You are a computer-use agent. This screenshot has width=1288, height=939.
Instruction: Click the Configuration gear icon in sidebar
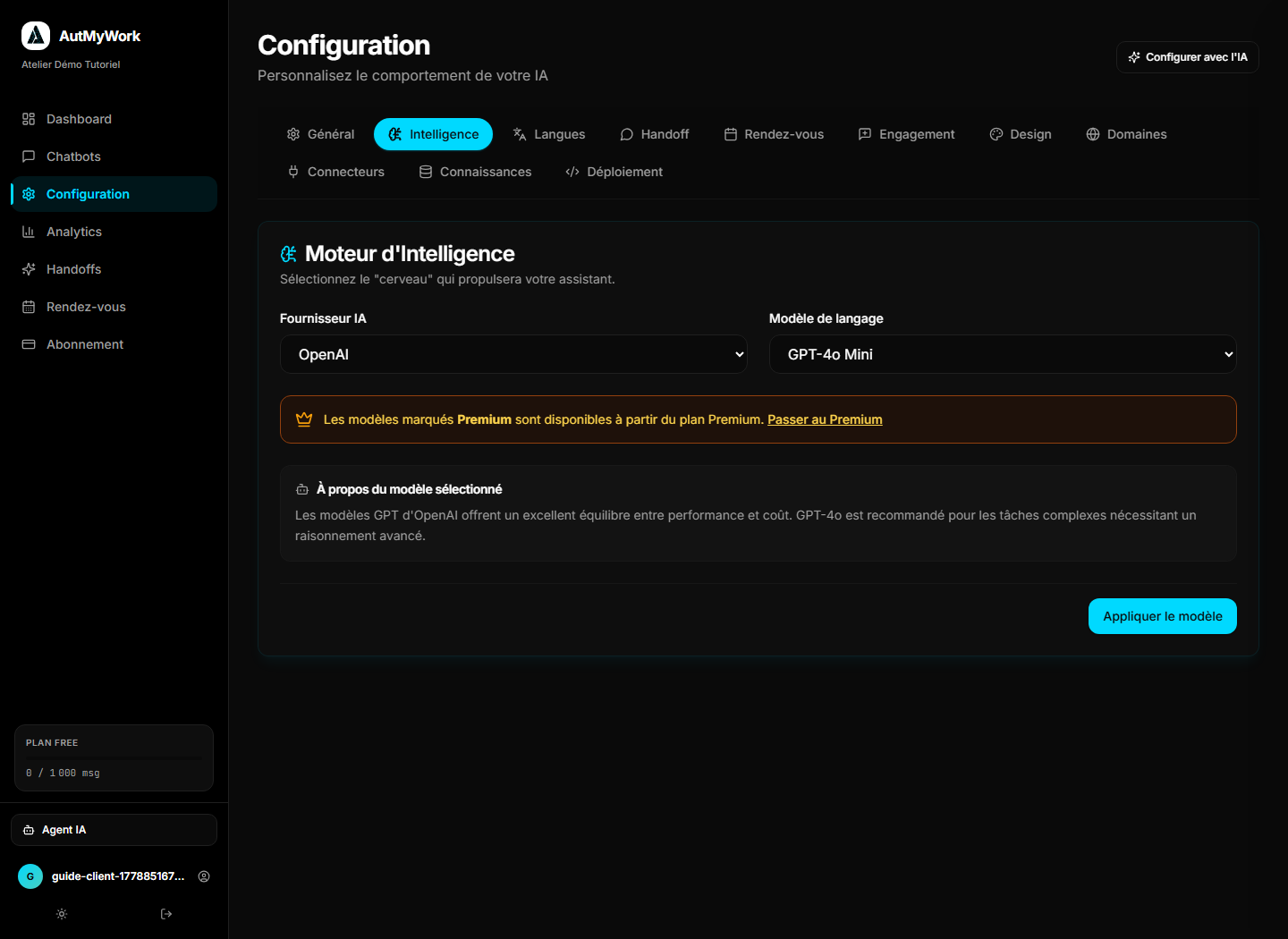[29, 194]
